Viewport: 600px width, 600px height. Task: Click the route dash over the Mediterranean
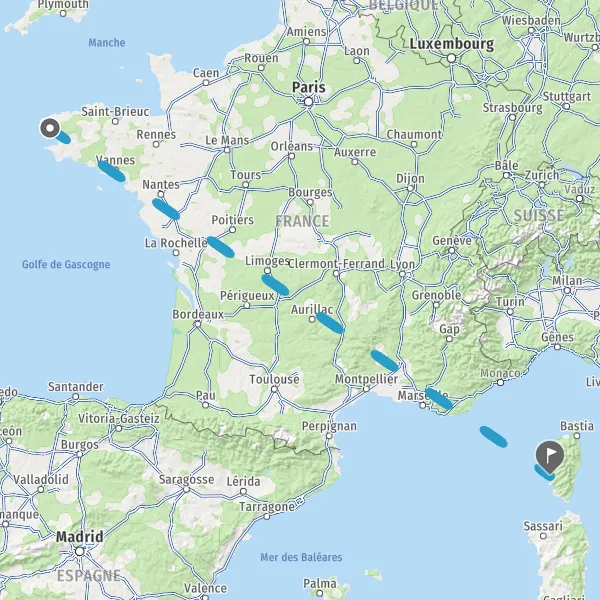click(x=494, y=437)
